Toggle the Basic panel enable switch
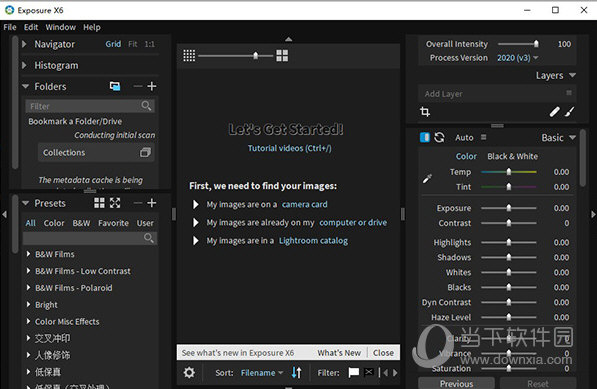 425,137
